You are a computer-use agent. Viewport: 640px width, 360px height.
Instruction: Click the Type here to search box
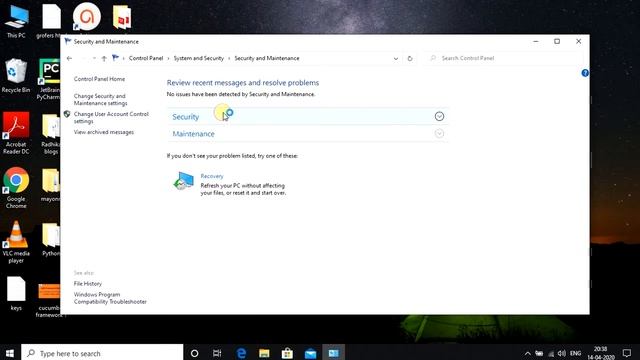point(102,353)
